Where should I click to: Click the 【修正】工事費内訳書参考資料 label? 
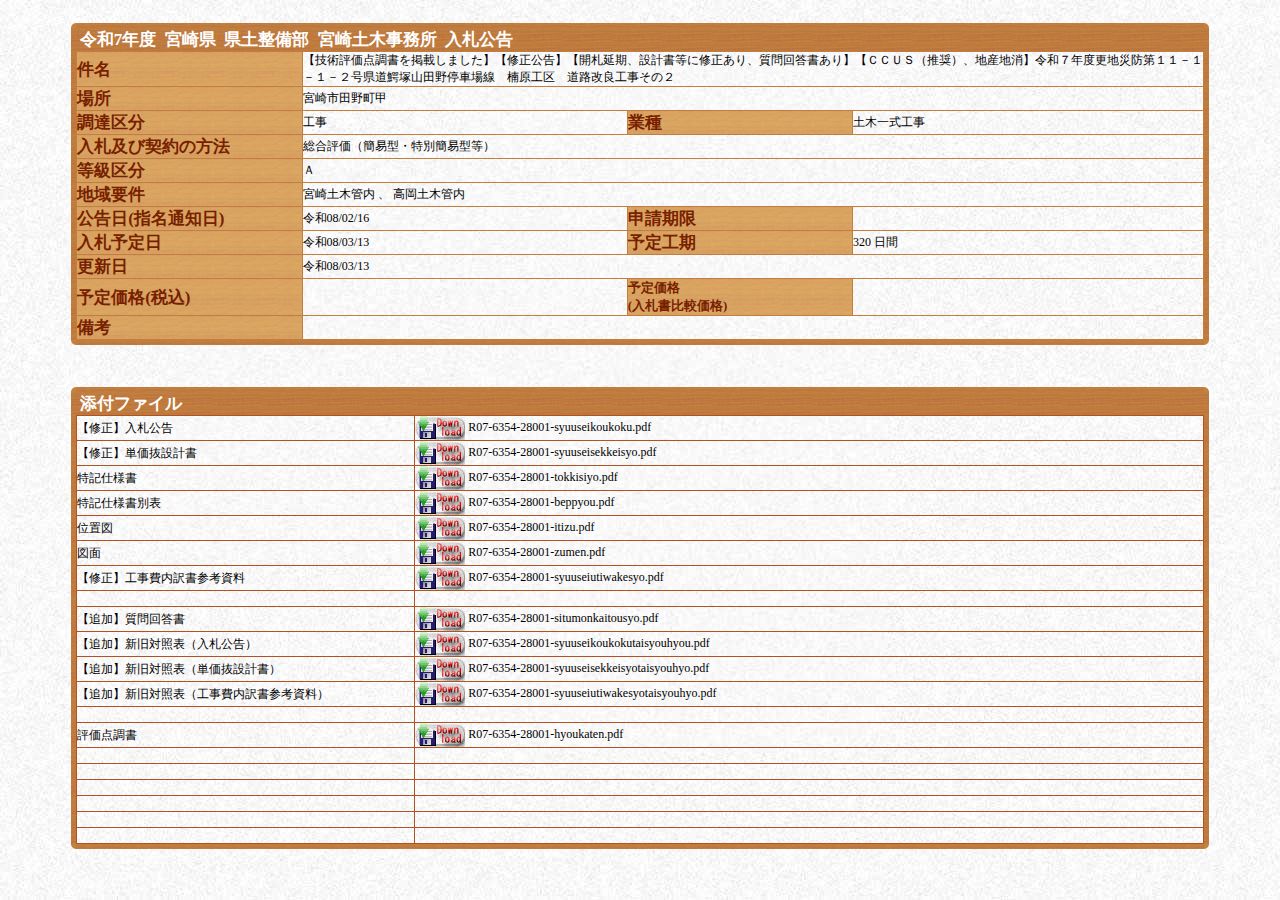pos(161,578)
